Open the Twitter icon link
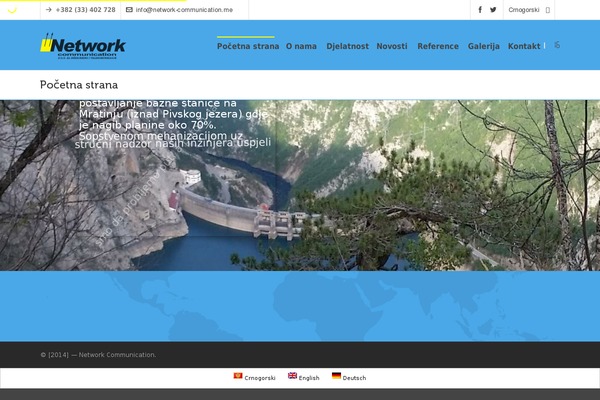The height and width of the screenshot is (400, 600). click(493, 10)
